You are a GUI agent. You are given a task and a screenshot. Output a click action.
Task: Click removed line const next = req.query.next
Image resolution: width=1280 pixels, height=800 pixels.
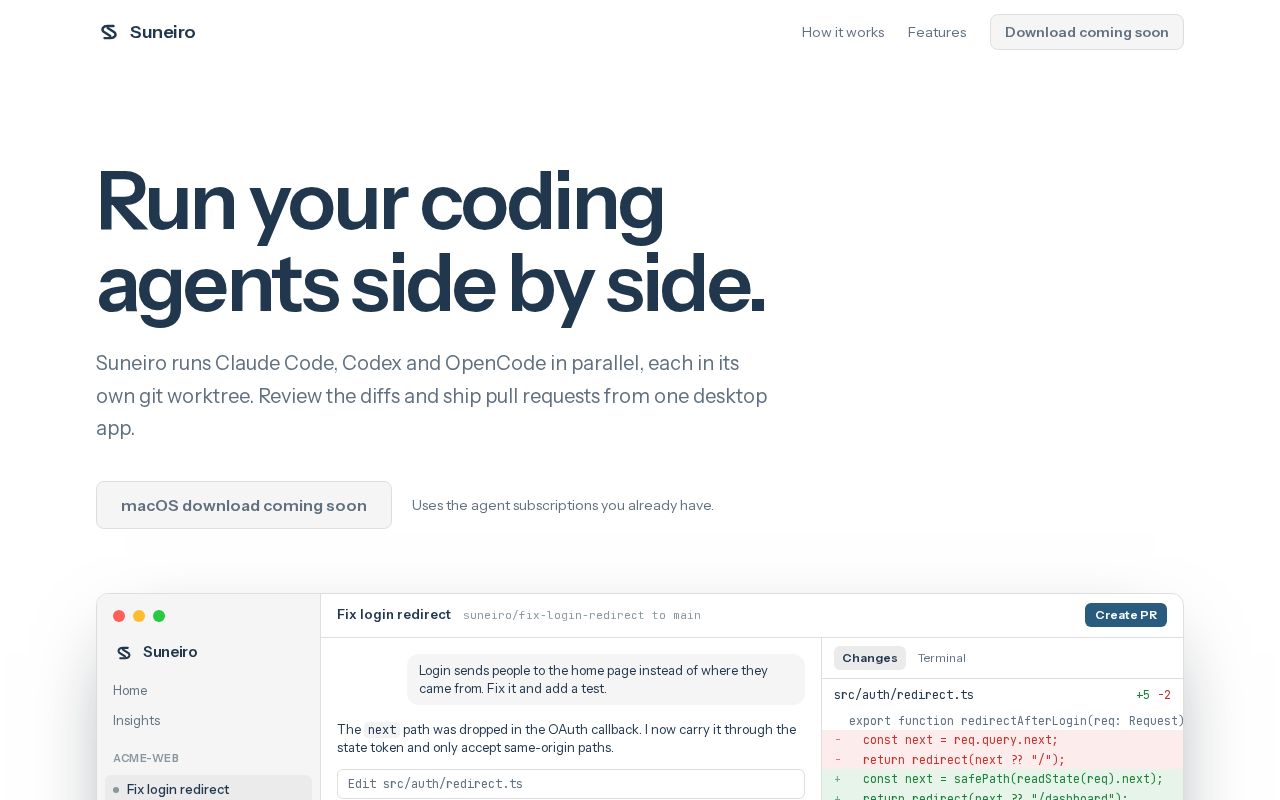click(1002, 740)
